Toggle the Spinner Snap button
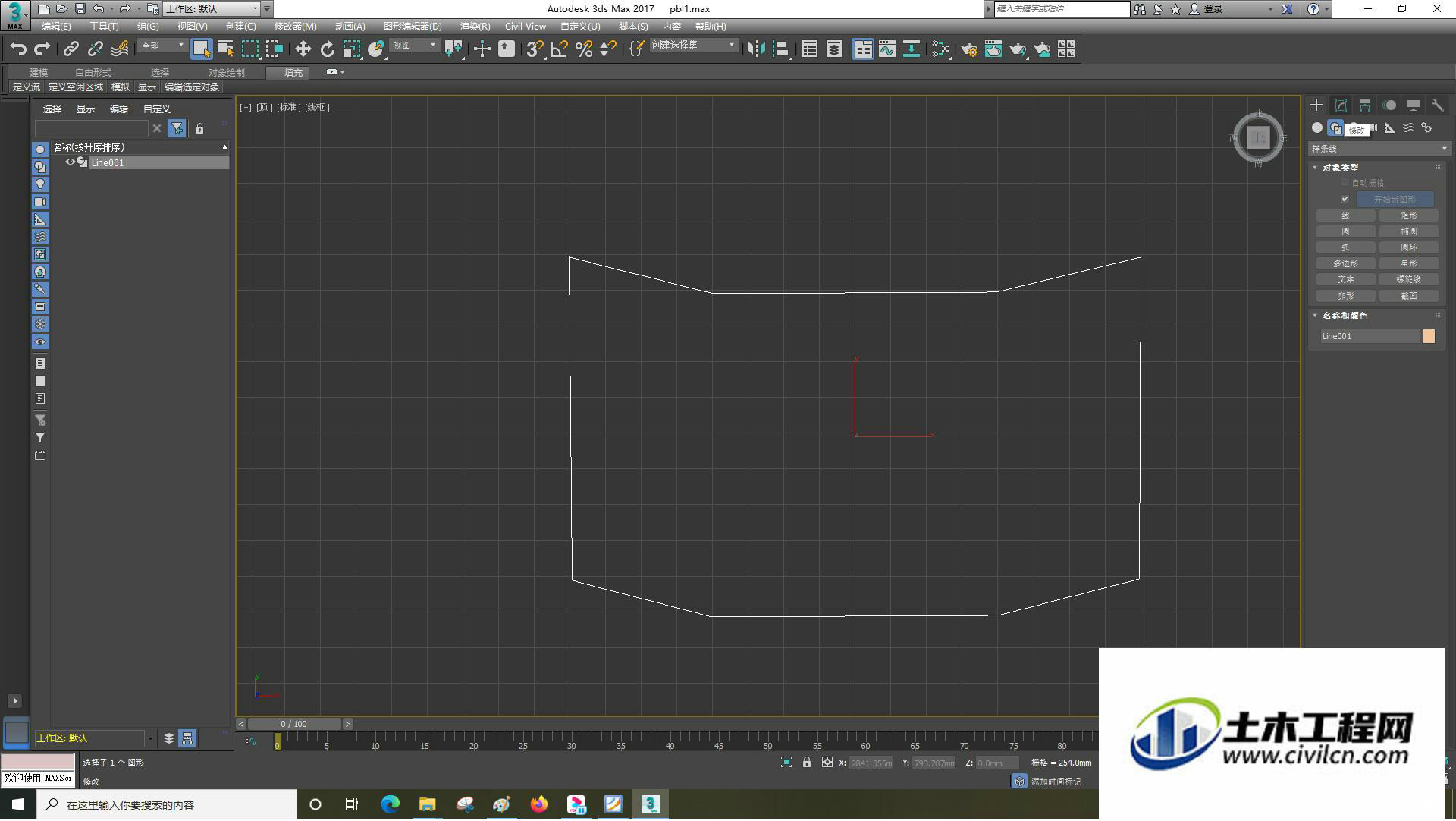Viewport: 1456px width, 821px height. pos(607,49)
